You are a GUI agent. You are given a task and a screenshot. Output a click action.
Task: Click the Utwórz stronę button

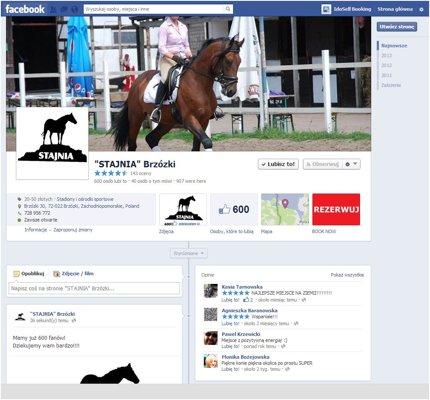(397, 27)
